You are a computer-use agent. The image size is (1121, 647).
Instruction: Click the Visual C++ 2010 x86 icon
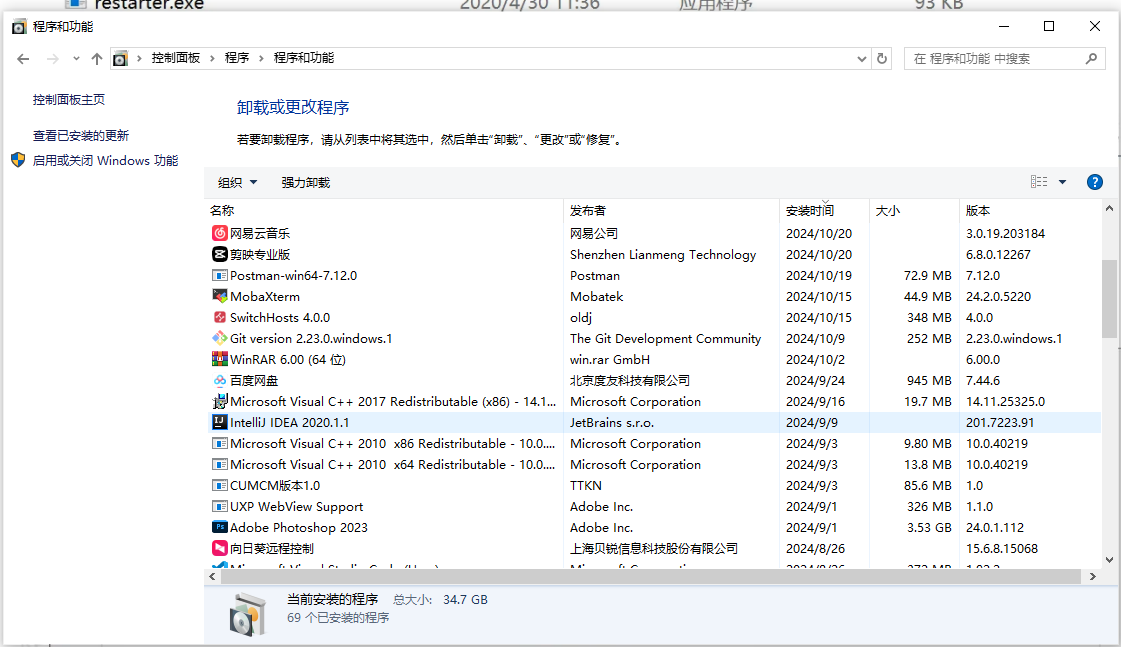point(219,443)
